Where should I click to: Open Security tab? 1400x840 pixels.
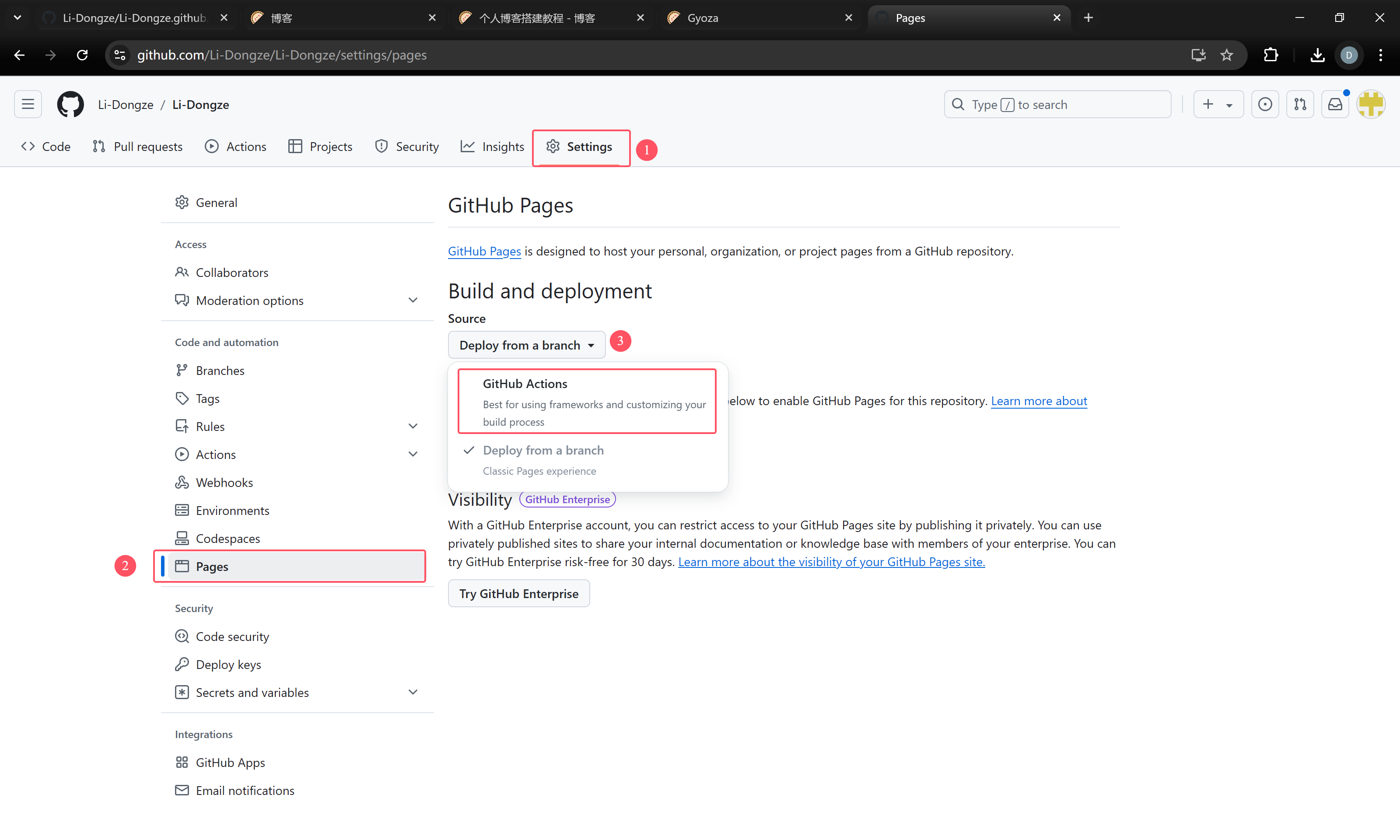pyautogui.click(x=418, y=147)
